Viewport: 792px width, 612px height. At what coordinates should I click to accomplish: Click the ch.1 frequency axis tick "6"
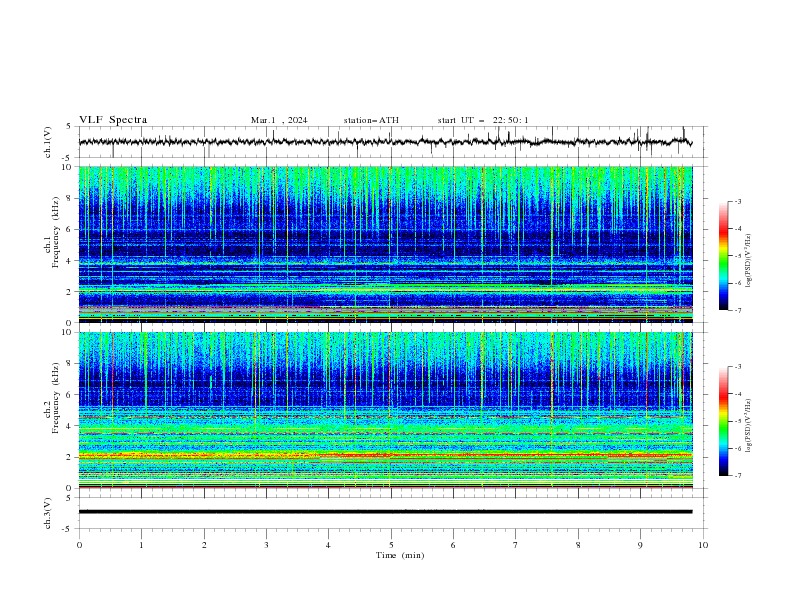point(70,229)
